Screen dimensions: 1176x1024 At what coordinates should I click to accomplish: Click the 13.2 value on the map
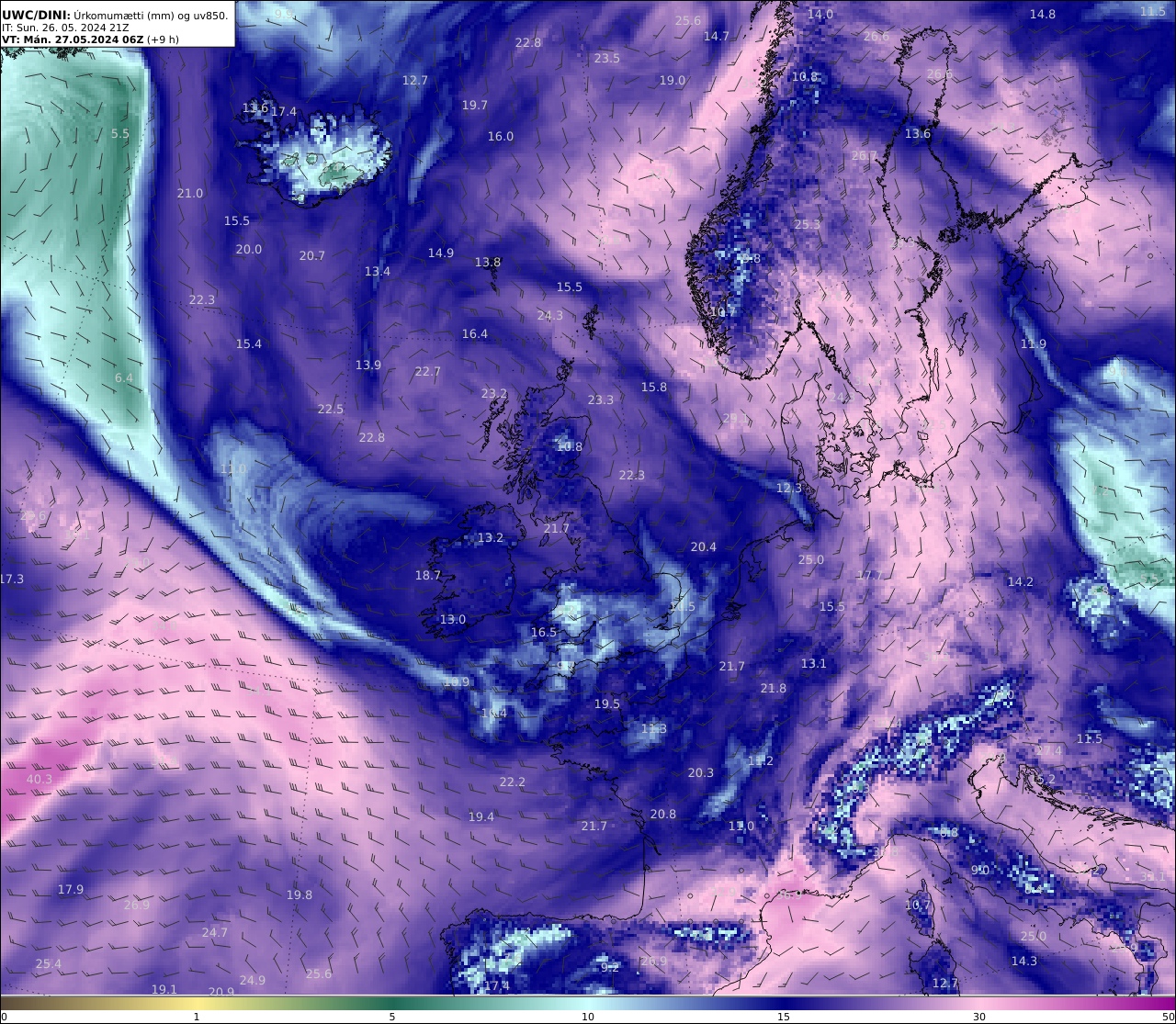(x=491, y=537)
